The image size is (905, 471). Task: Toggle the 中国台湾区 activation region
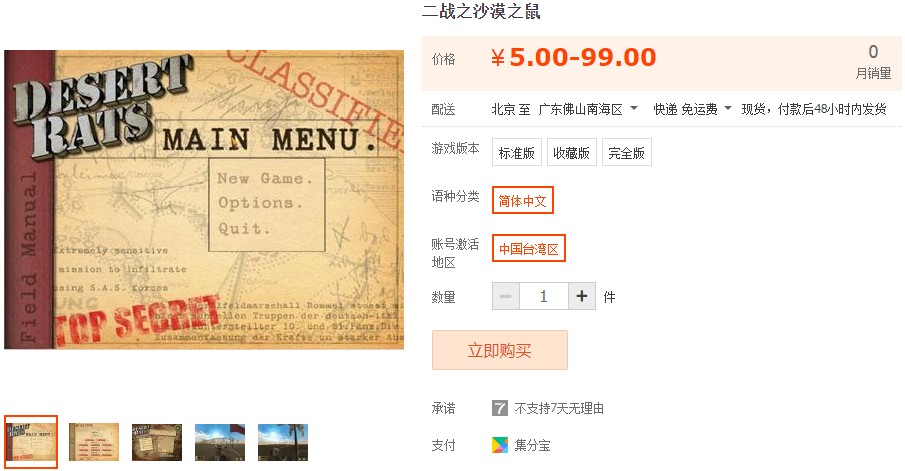point(528,248)
